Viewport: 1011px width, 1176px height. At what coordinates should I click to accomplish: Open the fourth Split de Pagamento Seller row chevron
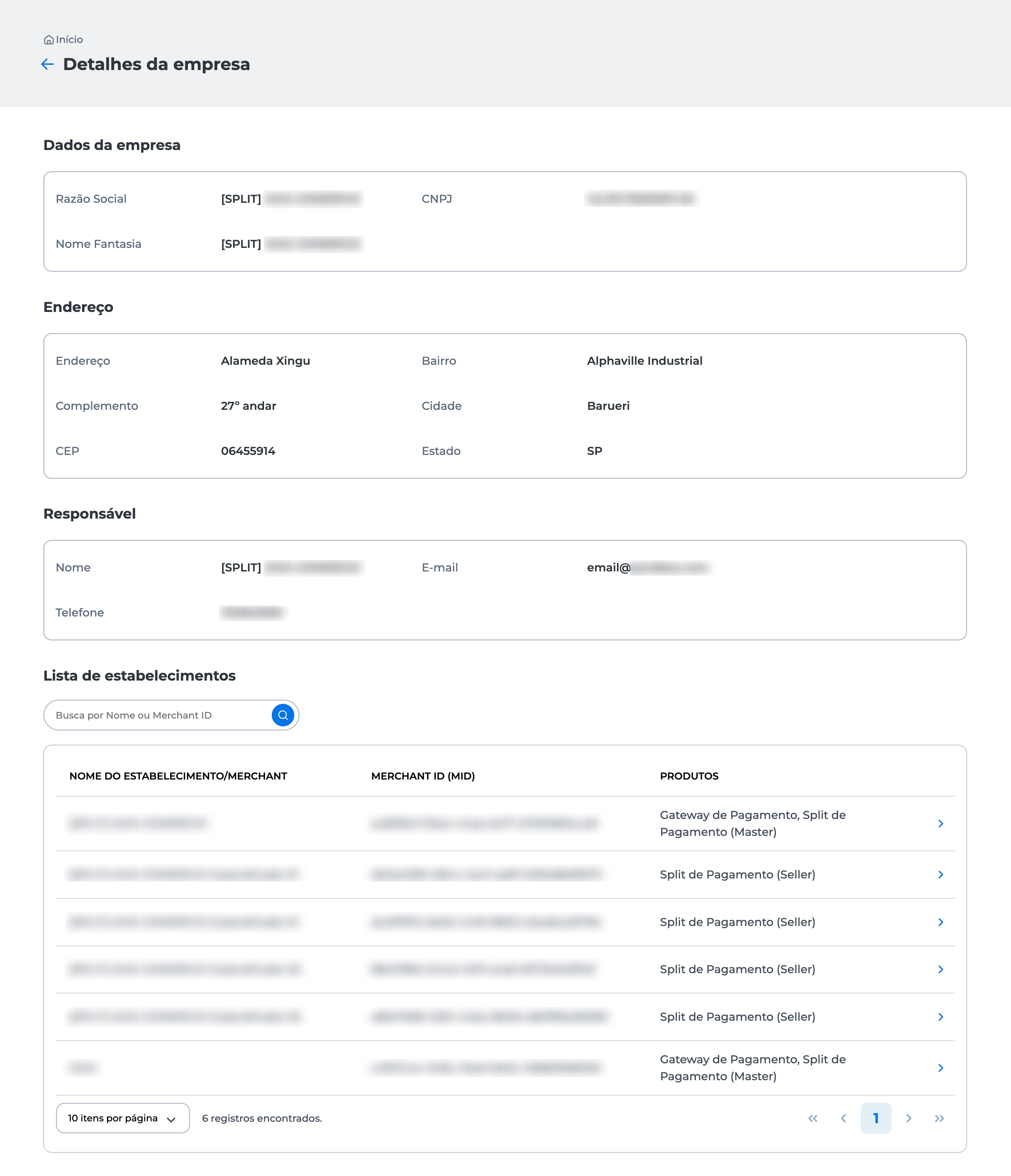941,1017
